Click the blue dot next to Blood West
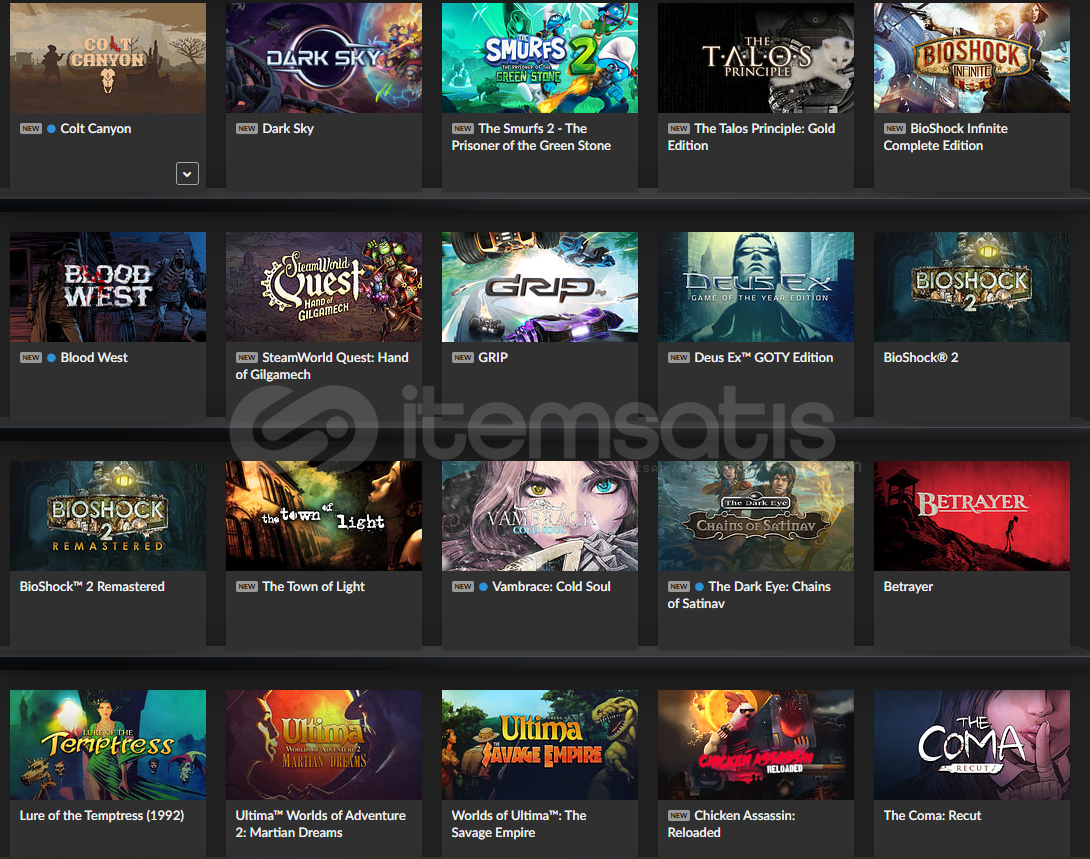This screenshot has width=1090, height=859. coord(51,358)
